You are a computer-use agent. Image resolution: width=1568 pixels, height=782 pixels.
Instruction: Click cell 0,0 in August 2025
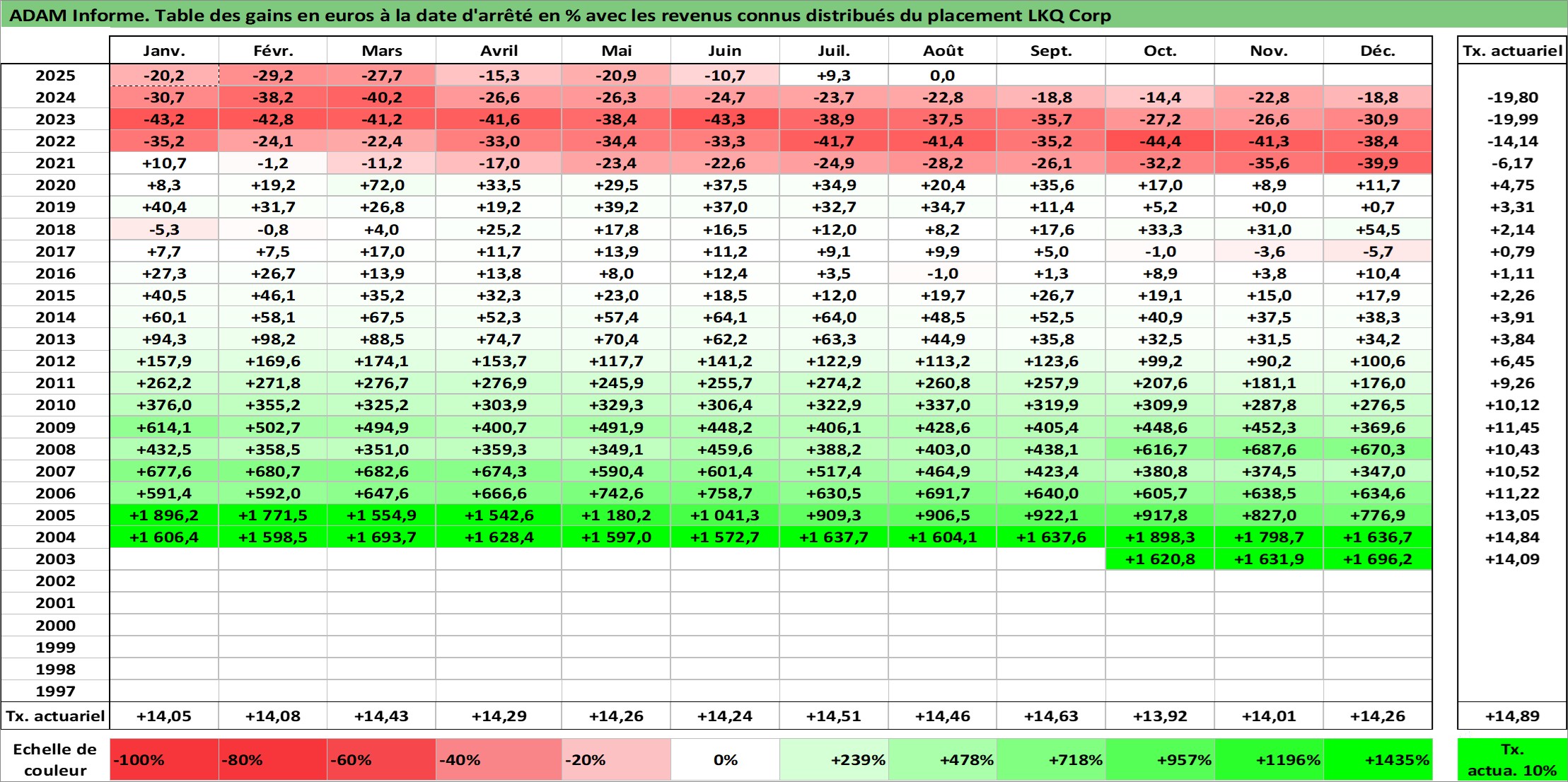[943, 76]
